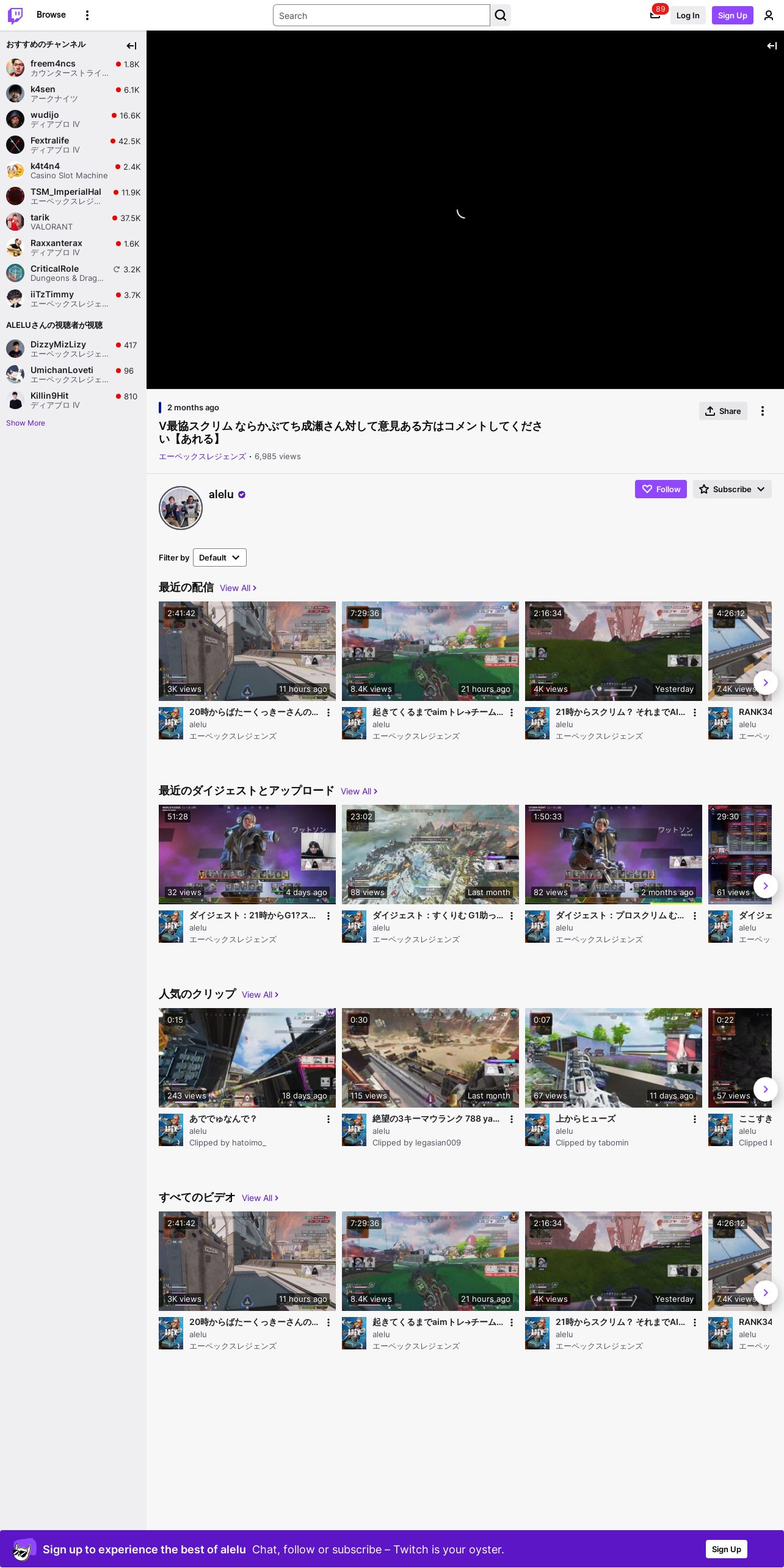Open the Twitch home logo

[x=15, y=15]
